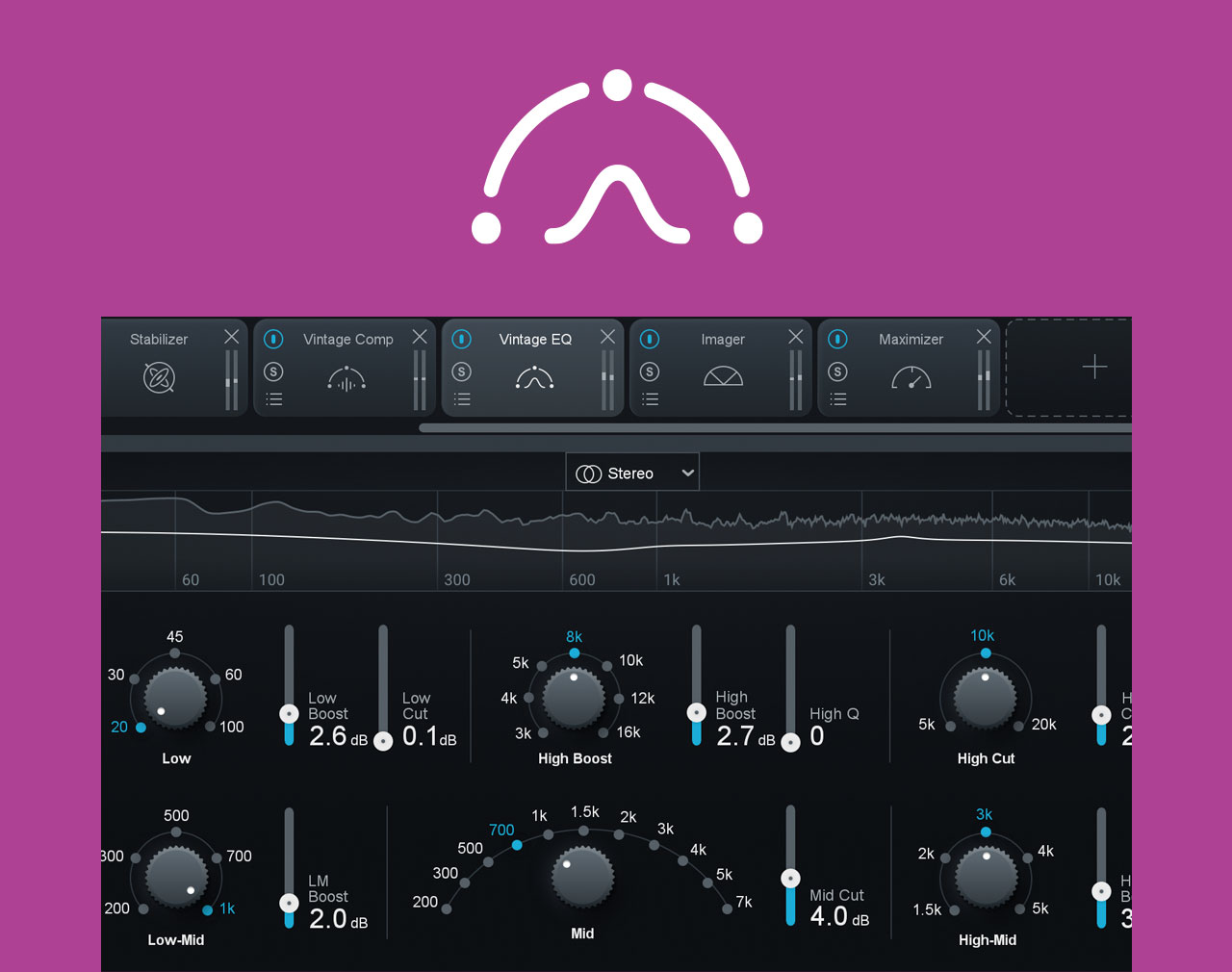The image size is (1232, 972).
Task: Solo the Maximizer module
Action: pos(837,371)
